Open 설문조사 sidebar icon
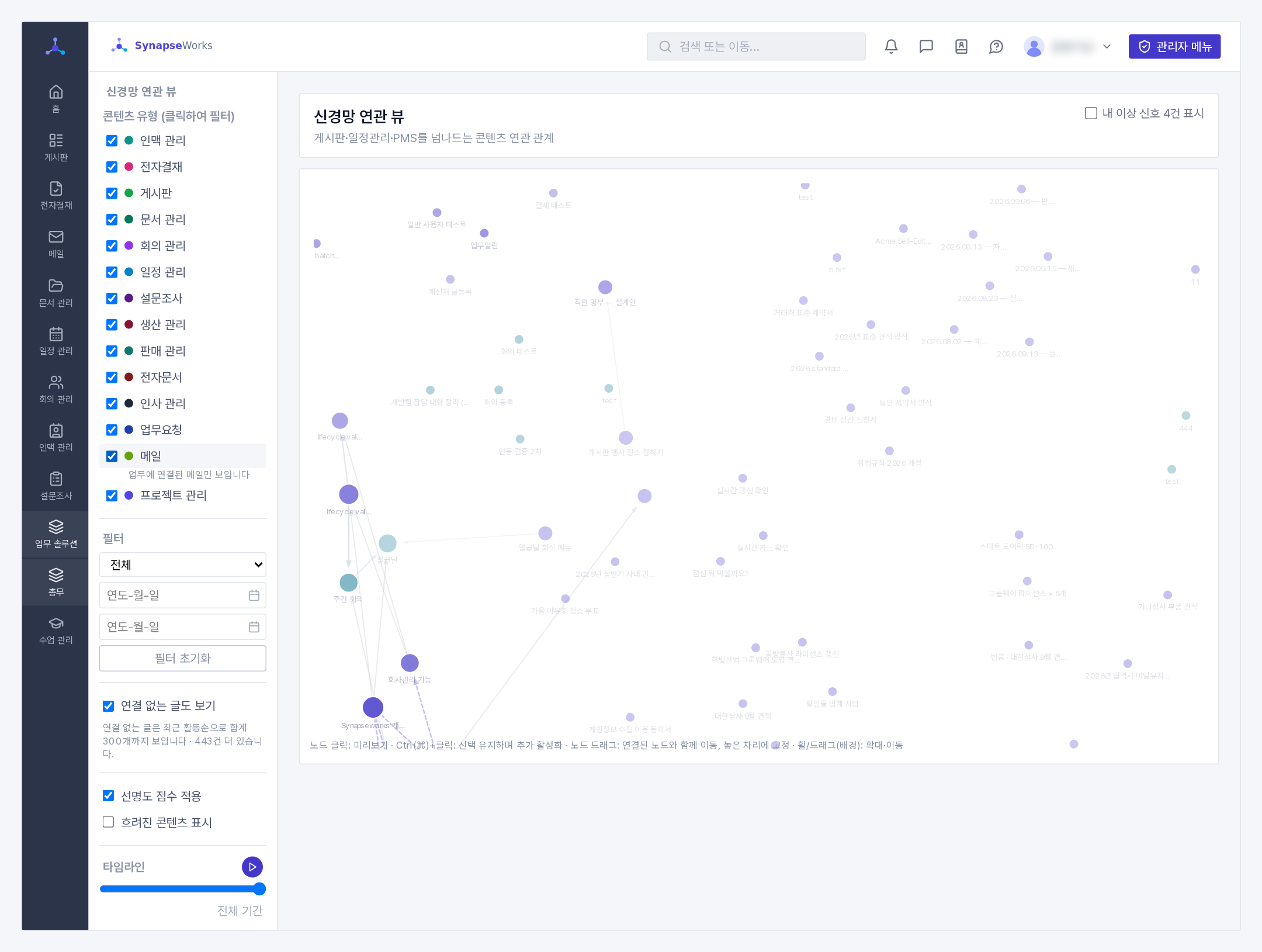Image resolution: width=1262 pixels, height=952 pixels. (56, 486)
